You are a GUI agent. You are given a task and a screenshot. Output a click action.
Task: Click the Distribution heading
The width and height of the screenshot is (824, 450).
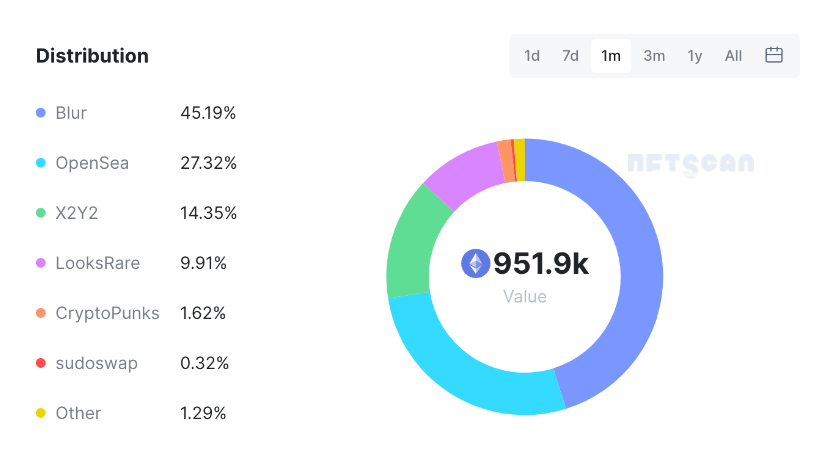point(92,56)
